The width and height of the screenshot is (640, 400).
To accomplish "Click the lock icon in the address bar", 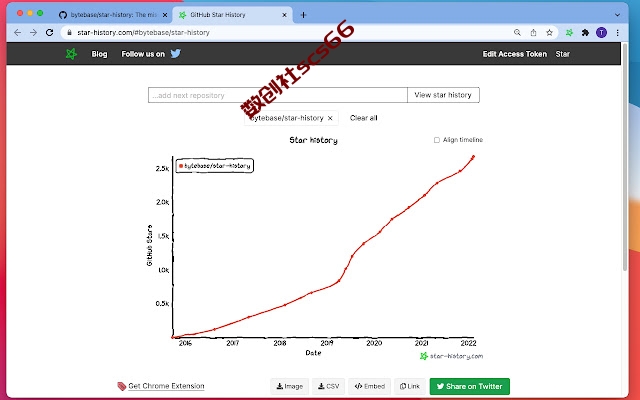I will tap(69, 33).
